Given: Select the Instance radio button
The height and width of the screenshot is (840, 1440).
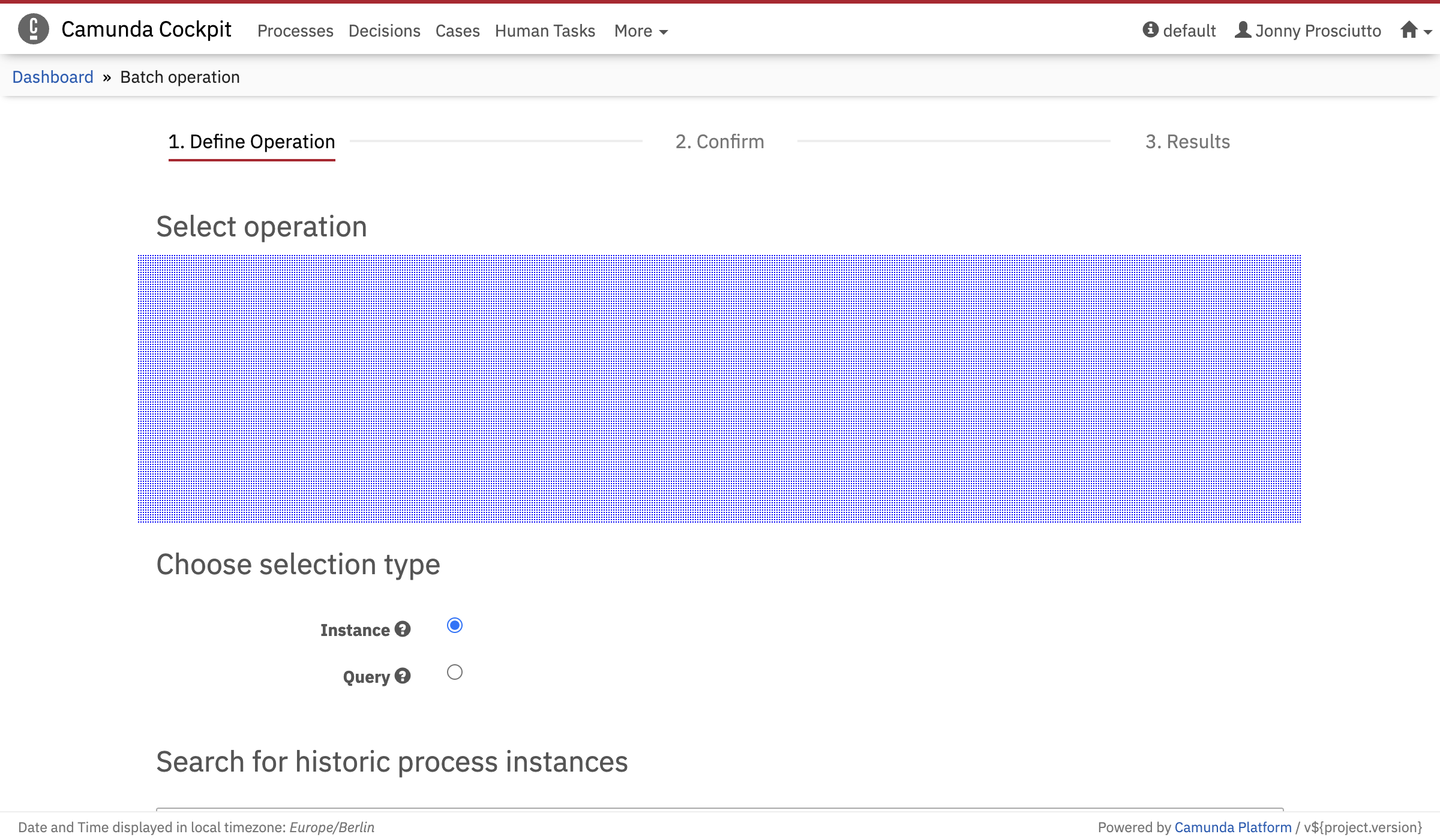Looking at the screenshot, I should (x=455, y=625).
